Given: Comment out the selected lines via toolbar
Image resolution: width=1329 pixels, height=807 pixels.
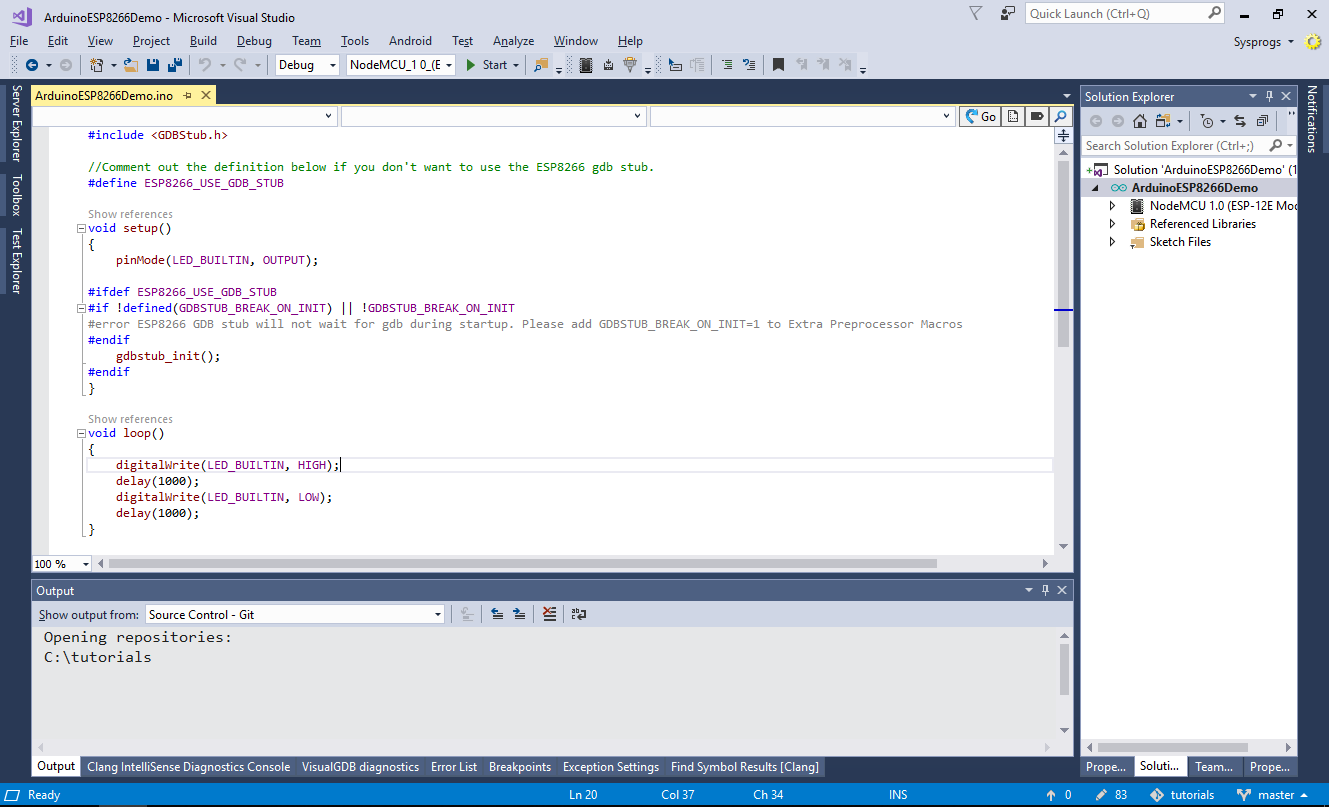Looking at the screenshot, I should (x=727, y=65).
